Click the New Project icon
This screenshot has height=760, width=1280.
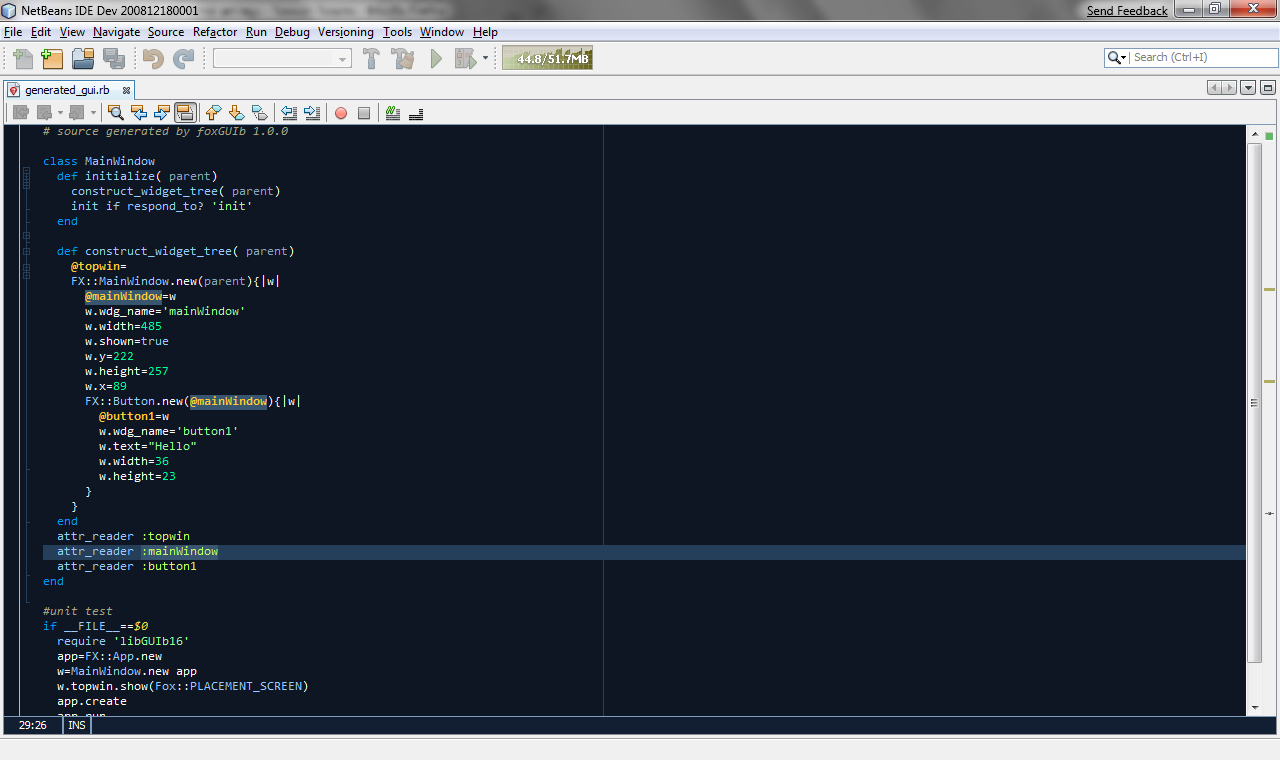point(52,59)
